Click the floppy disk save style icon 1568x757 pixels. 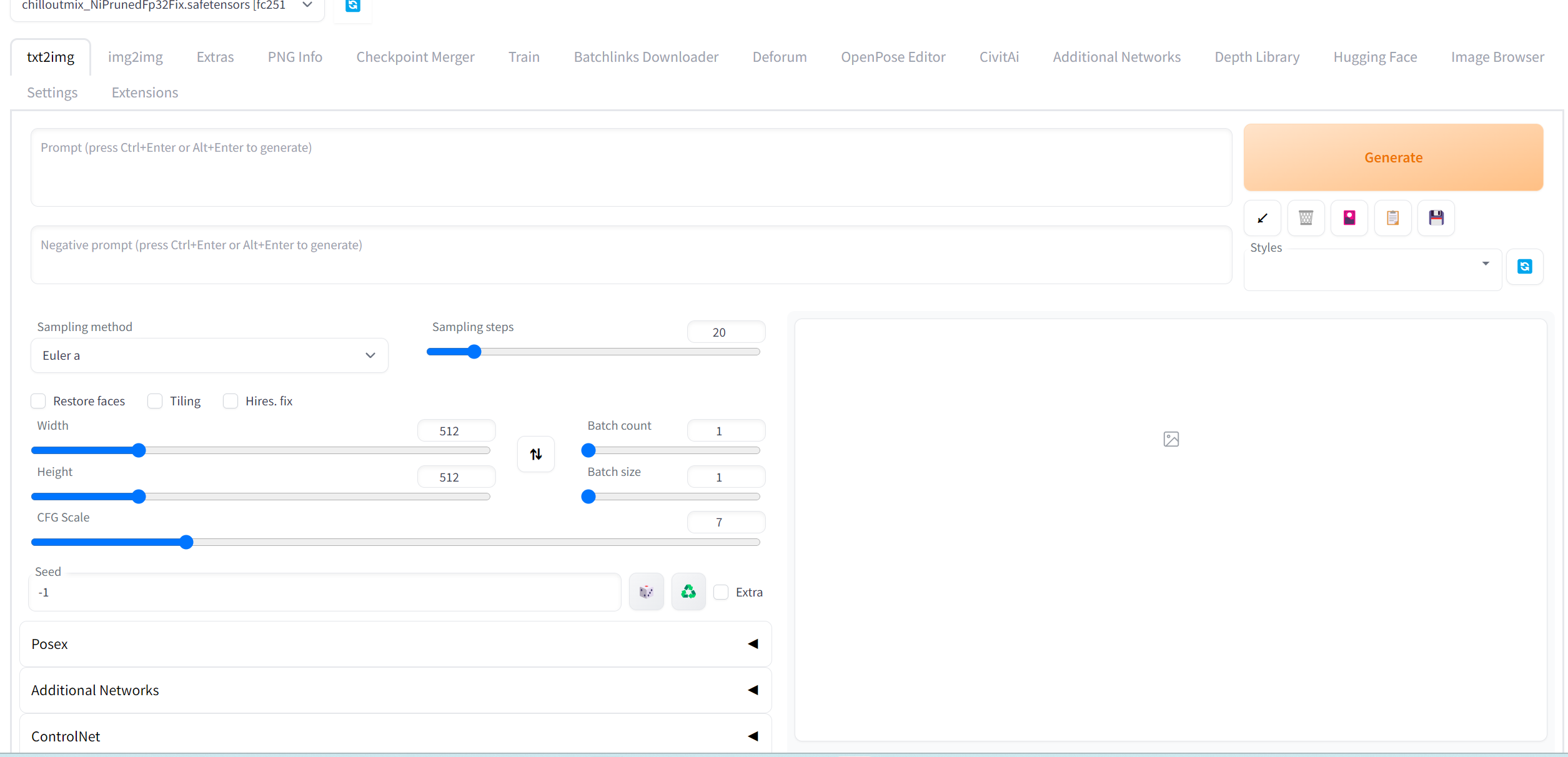[x=1436, y=218]
